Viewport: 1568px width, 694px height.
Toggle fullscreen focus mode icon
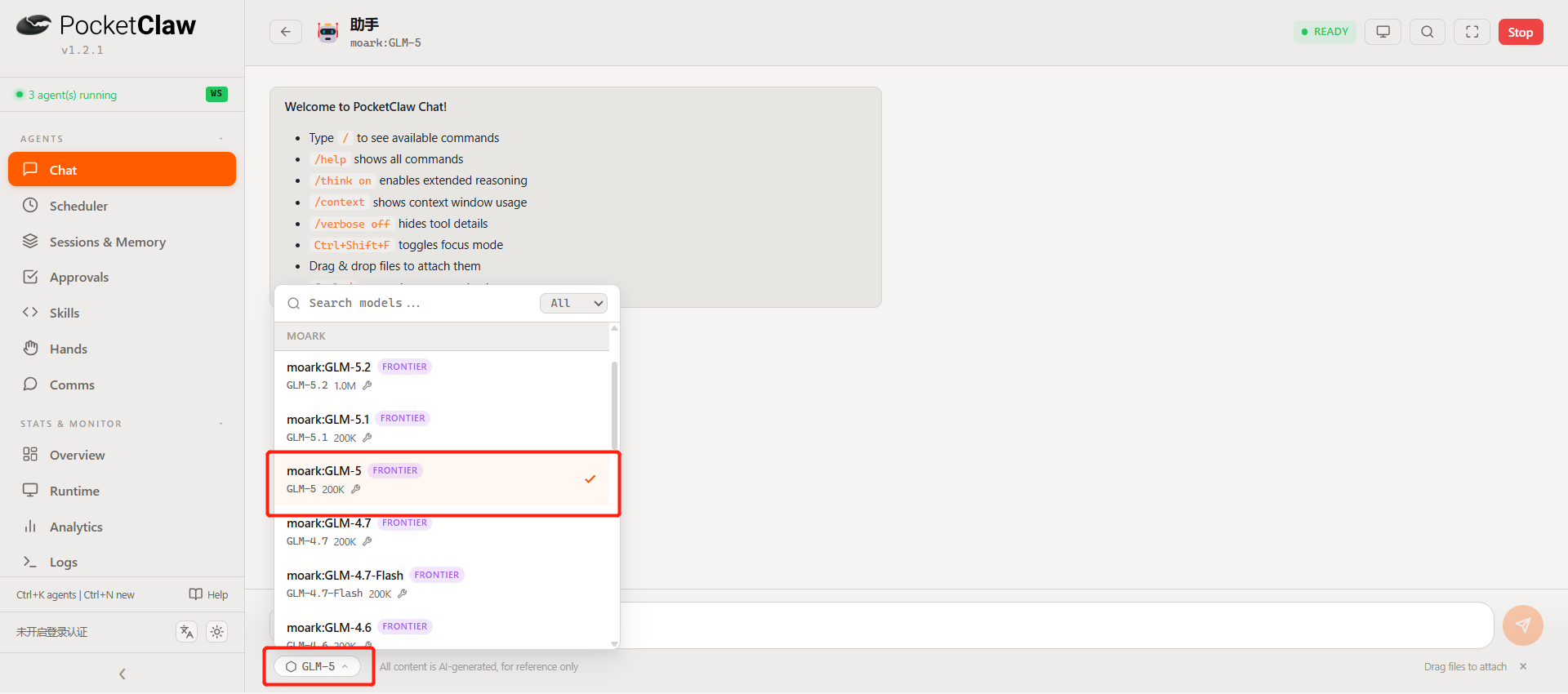pos(1472,32)
